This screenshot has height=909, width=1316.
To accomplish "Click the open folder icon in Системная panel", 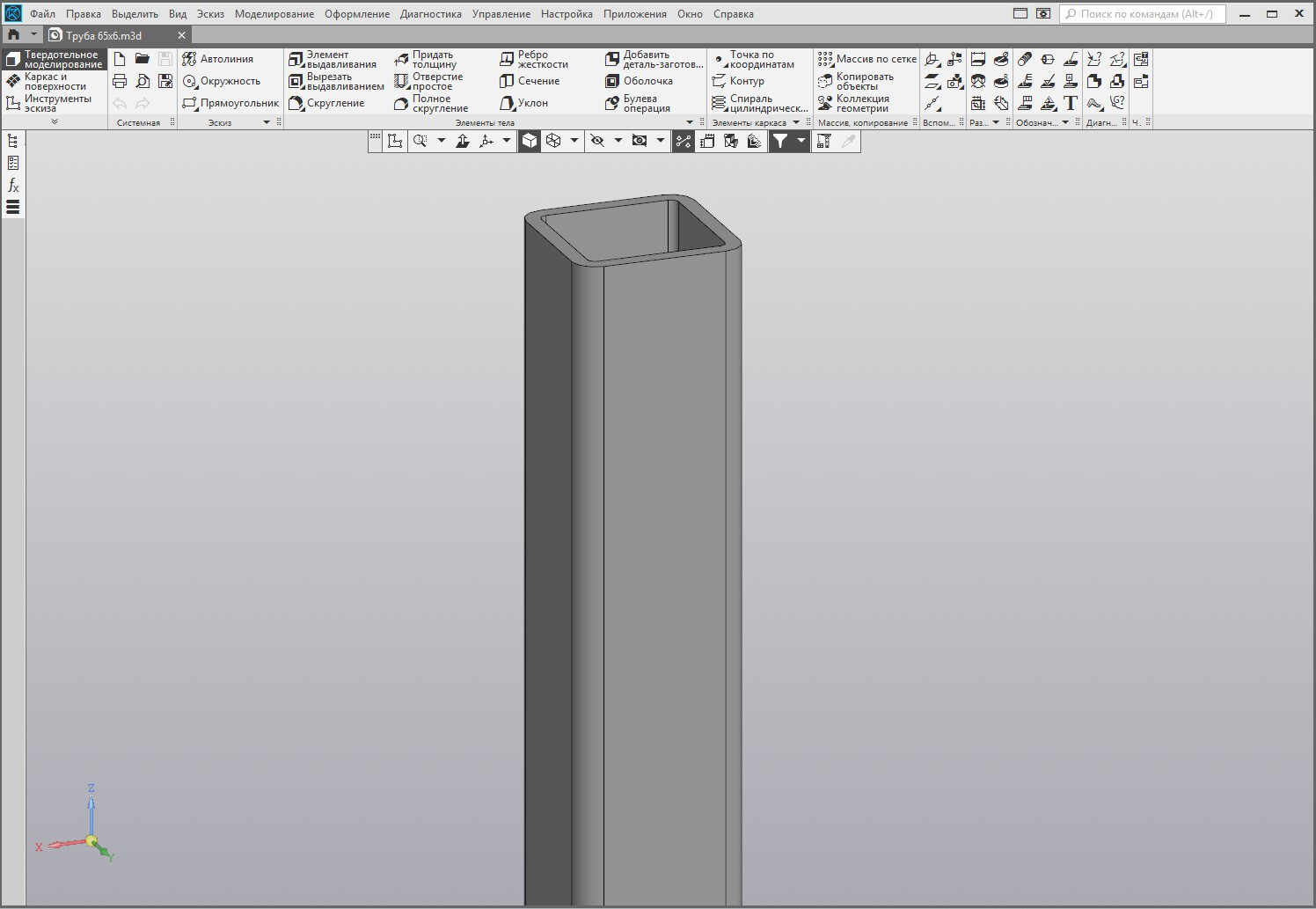I will [x=143, y=59].
